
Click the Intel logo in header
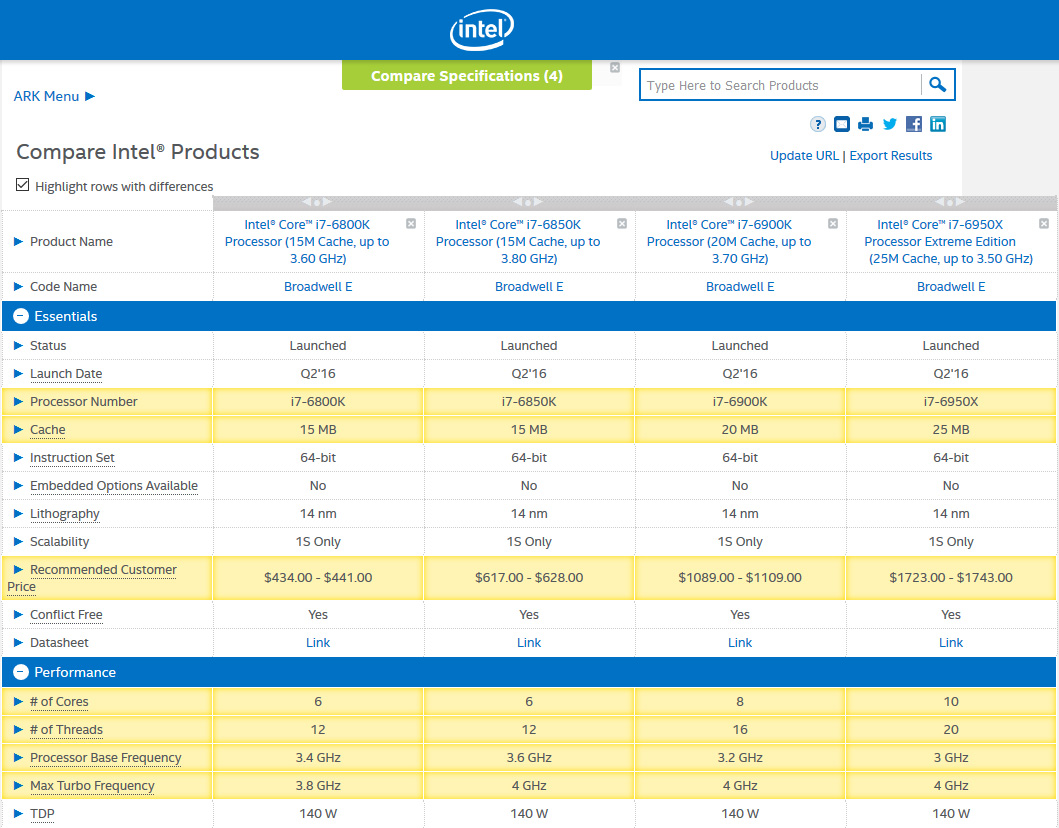pos(482,31)
